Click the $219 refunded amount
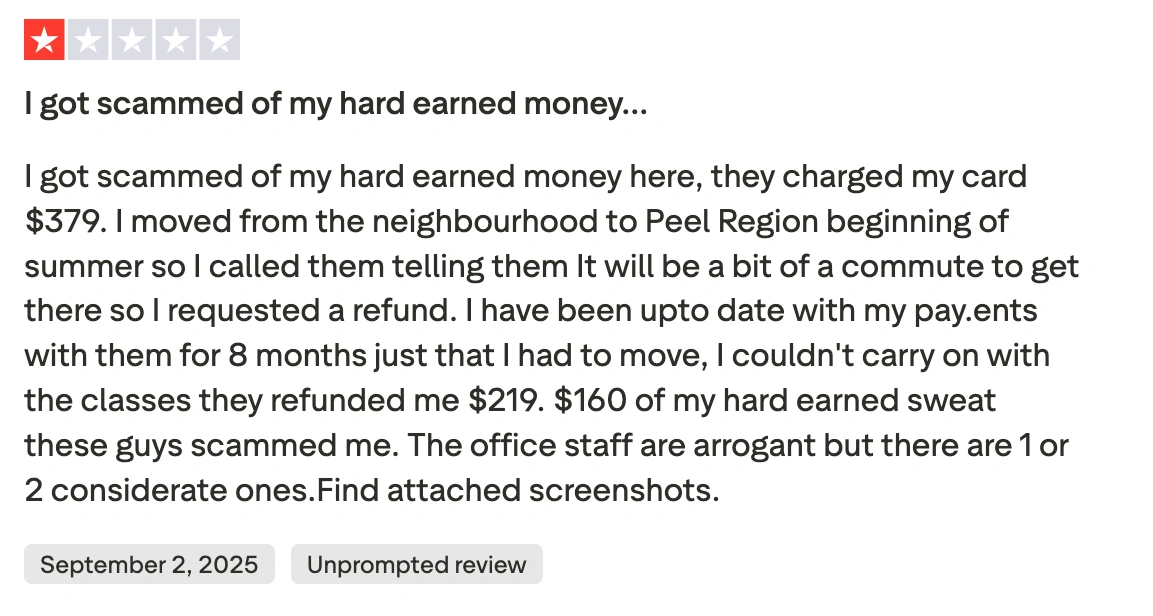The image size is (1153, 616). (505, 400)
